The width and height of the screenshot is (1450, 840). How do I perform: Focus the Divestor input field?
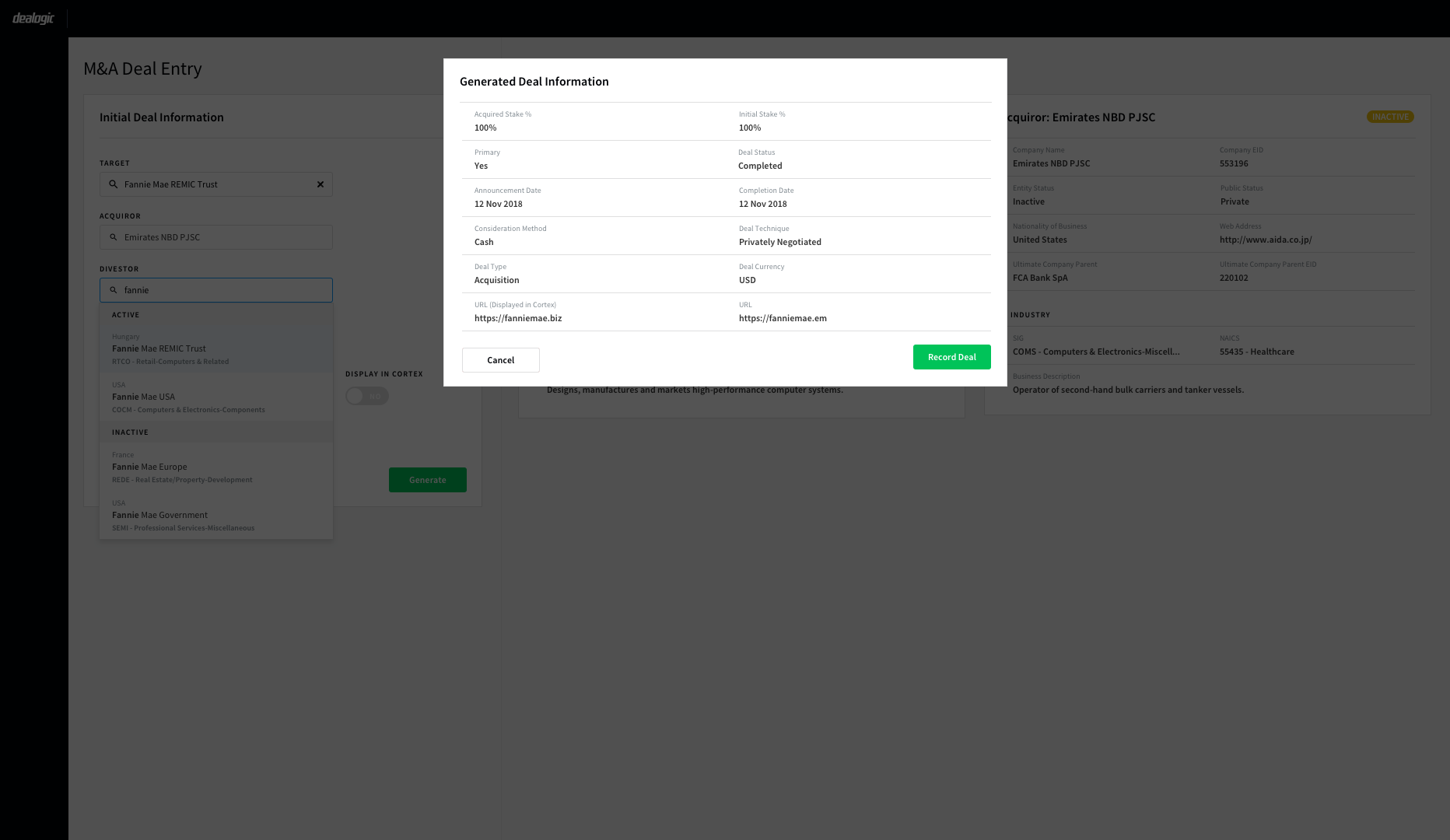click(226, 290)
